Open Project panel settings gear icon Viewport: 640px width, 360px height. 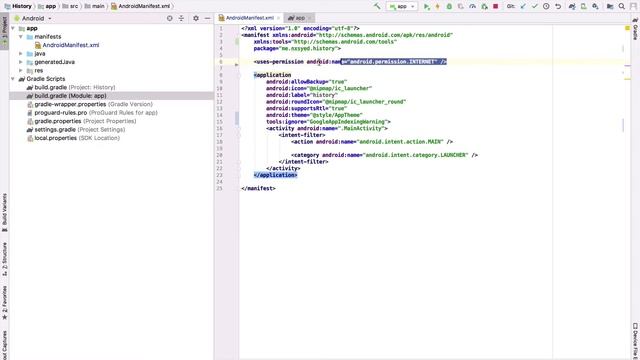(x=196, y=18)
